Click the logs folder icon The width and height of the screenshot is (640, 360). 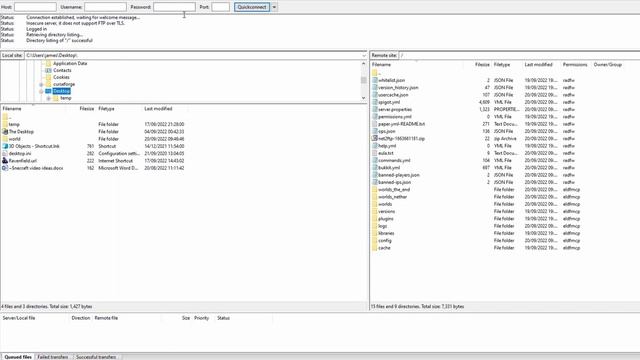(375, 226)
